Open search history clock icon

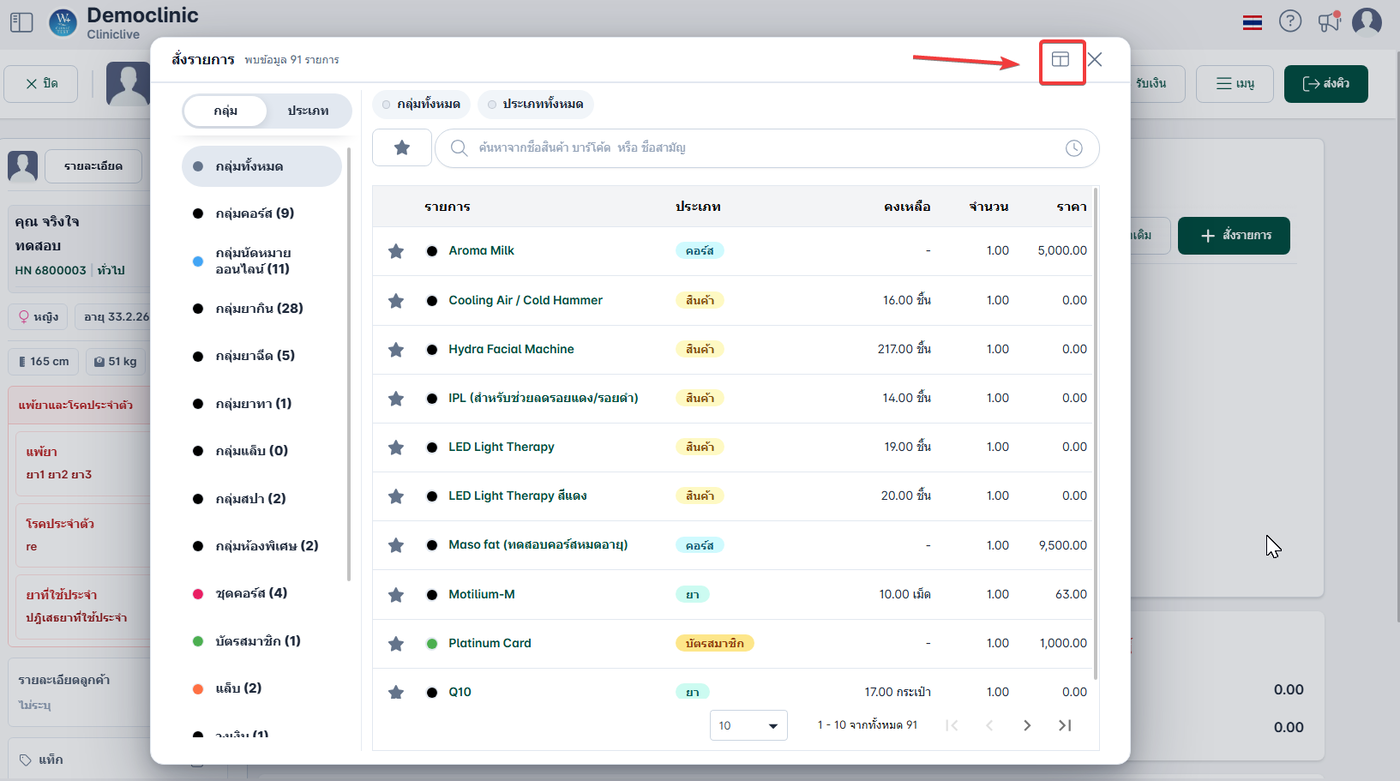tap(1073, 148)
